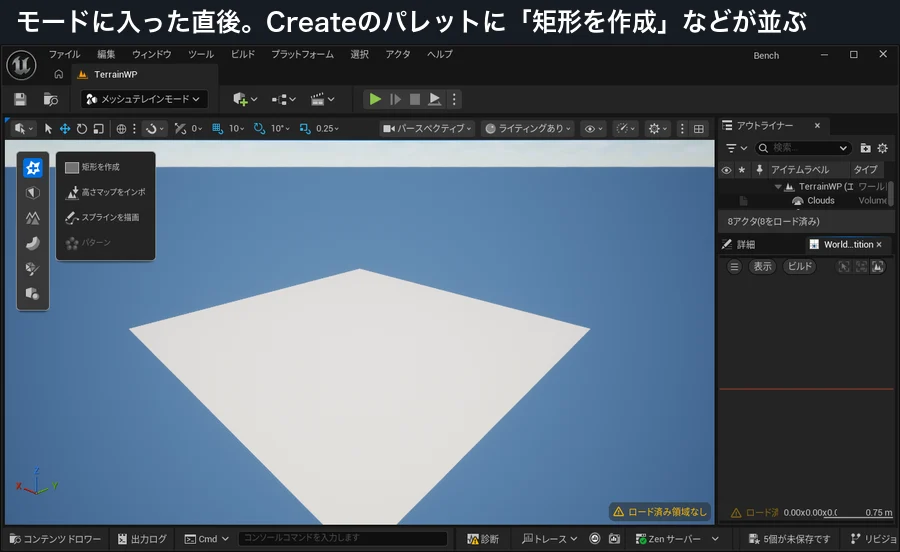Activate the Scale gizmo tool
This screenshot has width=900, height=552.
(99, 129)
